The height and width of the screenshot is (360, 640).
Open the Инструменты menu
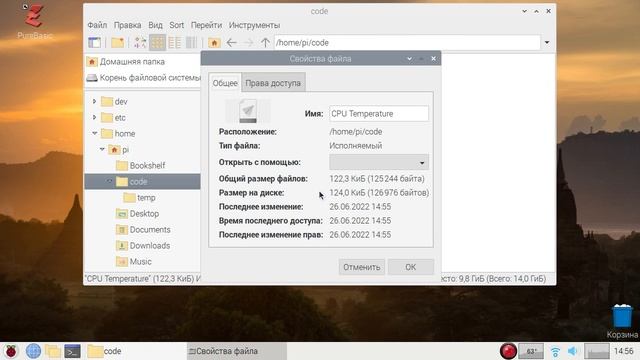coord(254,25)
